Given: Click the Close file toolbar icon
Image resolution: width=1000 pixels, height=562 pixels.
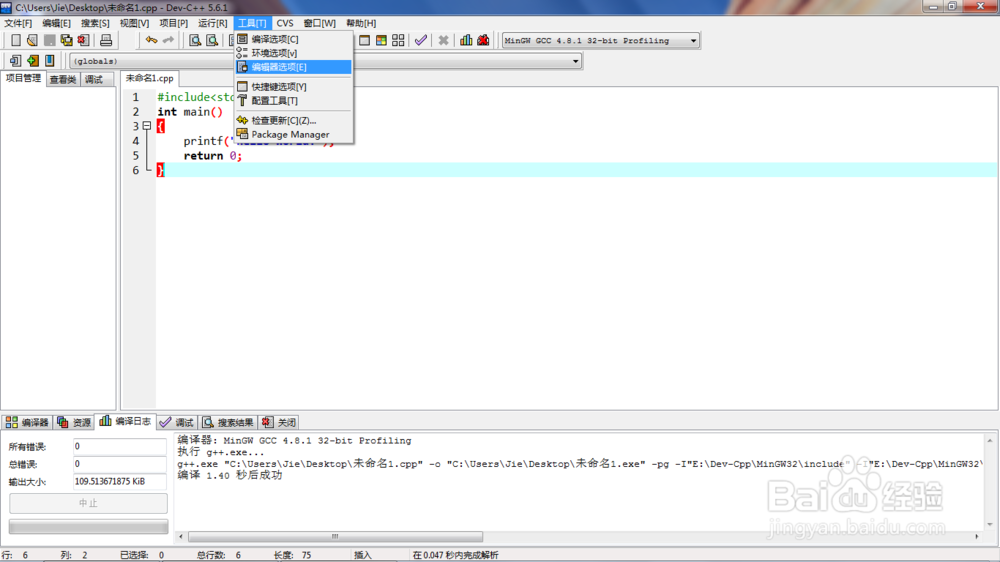Looking at the screenshot, I should coord(83,40).
